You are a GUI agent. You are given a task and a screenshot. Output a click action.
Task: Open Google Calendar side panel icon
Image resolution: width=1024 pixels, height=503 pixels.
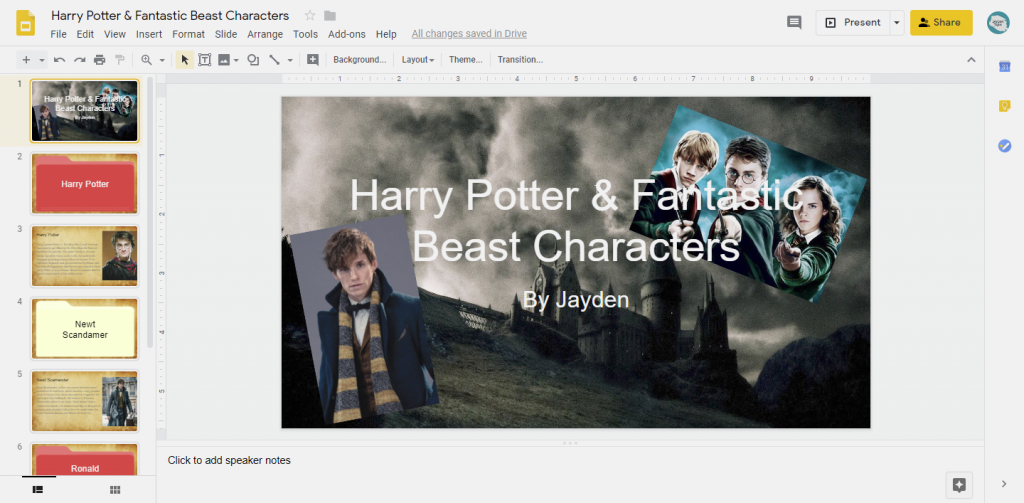pyautogui.click(x=1004, y=67)
